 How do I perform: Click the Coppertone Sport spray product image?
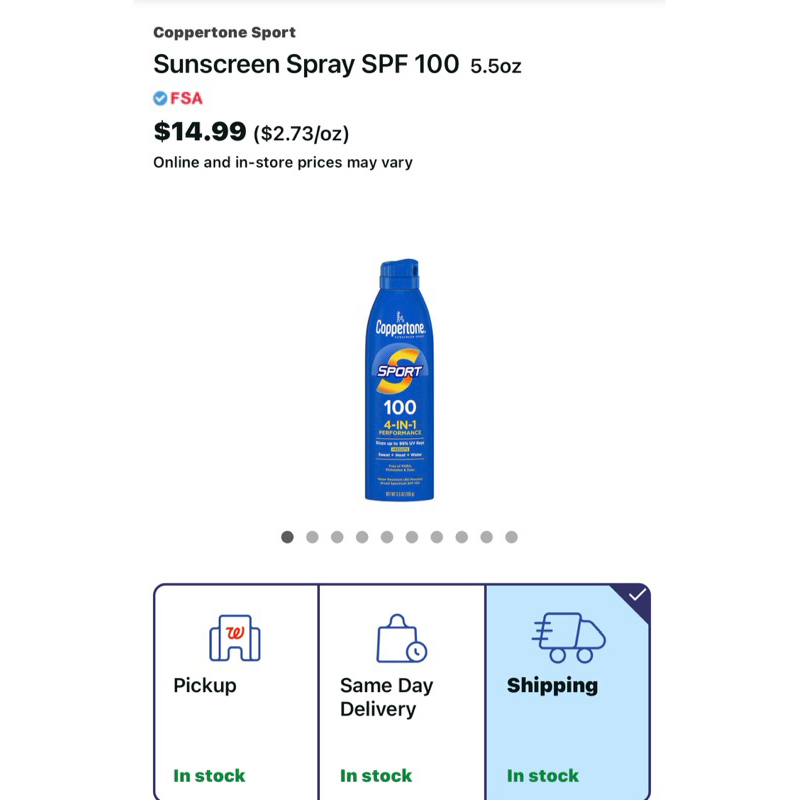399,380
